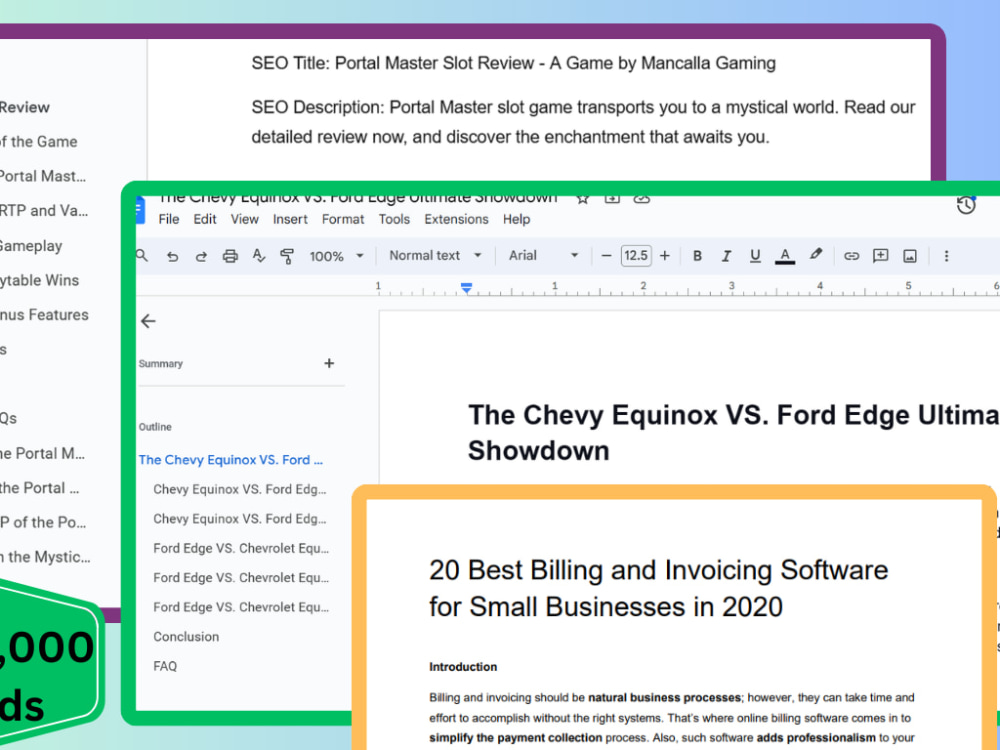
Task: Run spelling and grammar check icon
Action: 258,256
